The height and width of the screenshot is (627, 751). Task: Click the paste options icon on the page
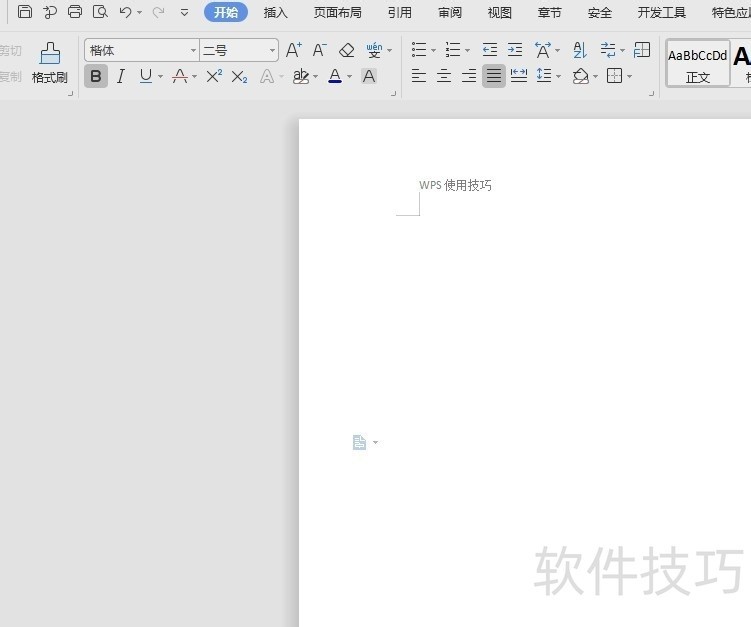[359, 442]
